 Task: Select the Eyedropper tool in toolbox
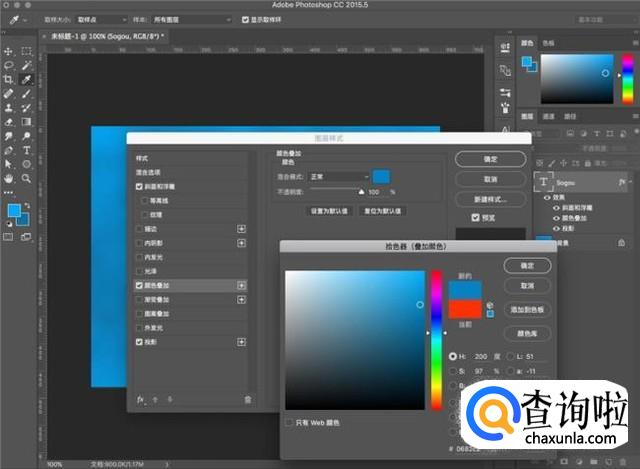[x=27, y=79]
